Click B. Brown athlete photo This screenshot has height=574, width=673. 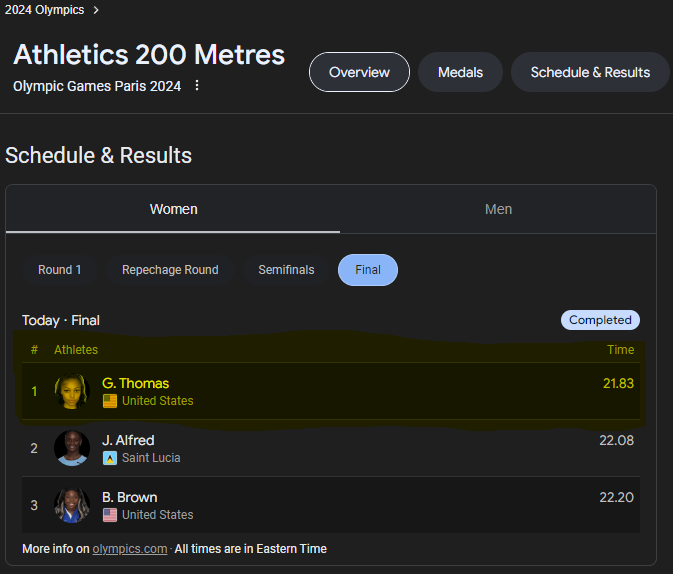point(72,505)
